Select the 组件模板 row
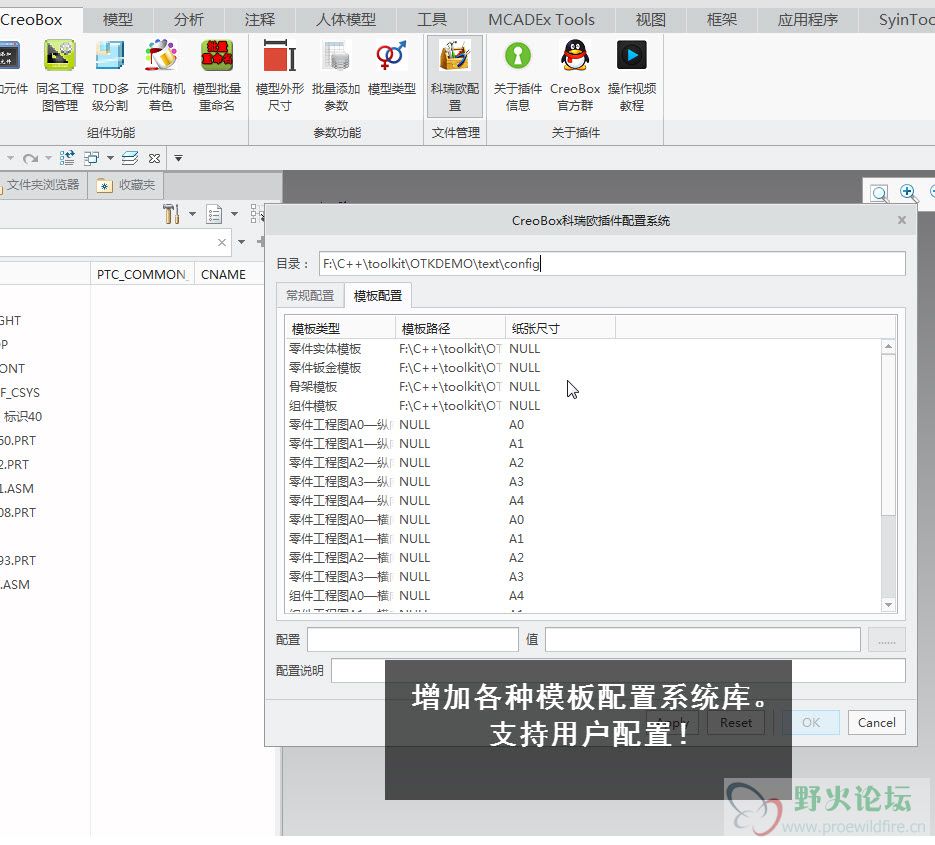The width and height of the screenshot is (935, 845). point(584,406)
